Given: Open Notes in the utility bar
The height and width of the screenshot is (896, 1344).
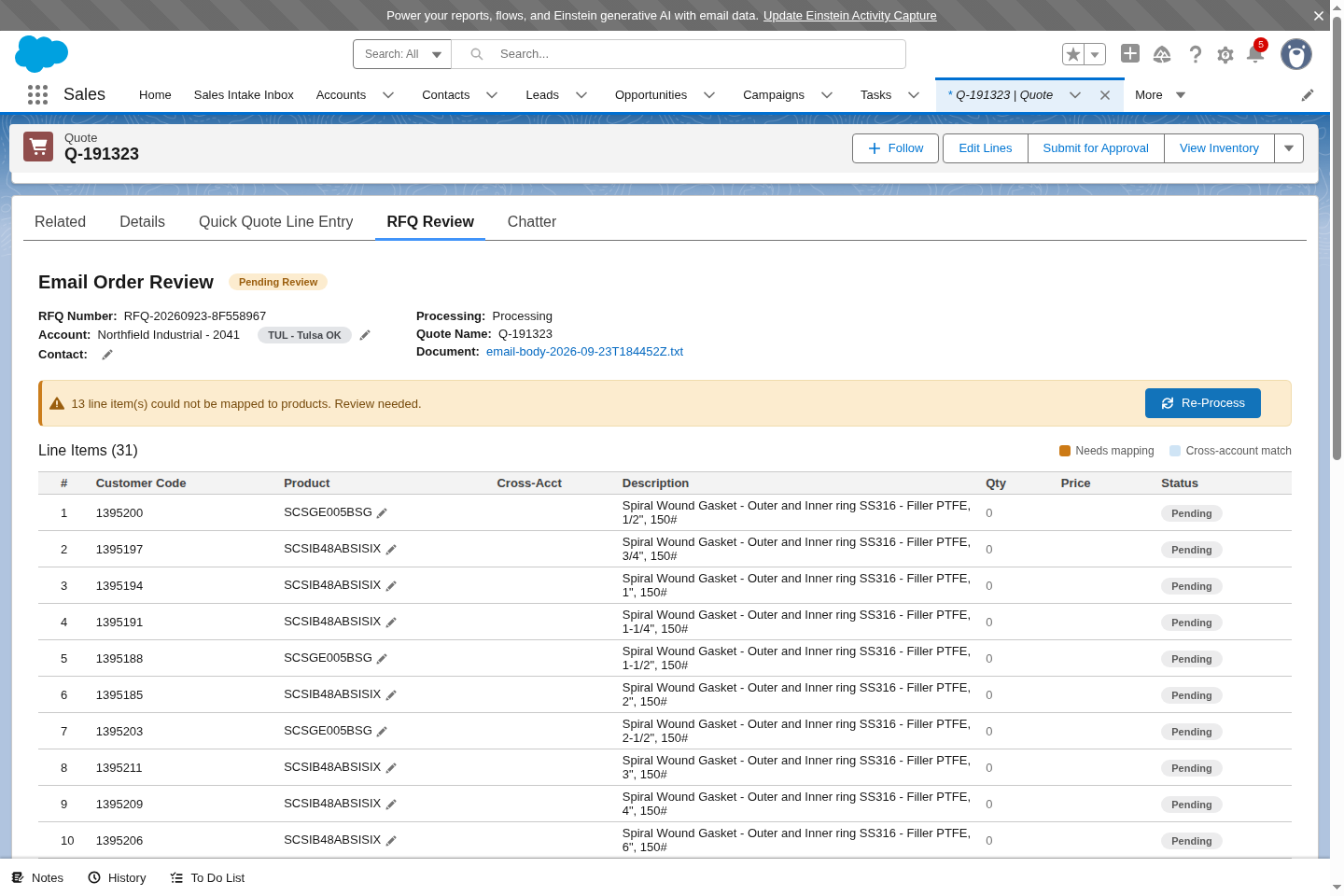Looking at the screenshot, I should coord(37,878).
